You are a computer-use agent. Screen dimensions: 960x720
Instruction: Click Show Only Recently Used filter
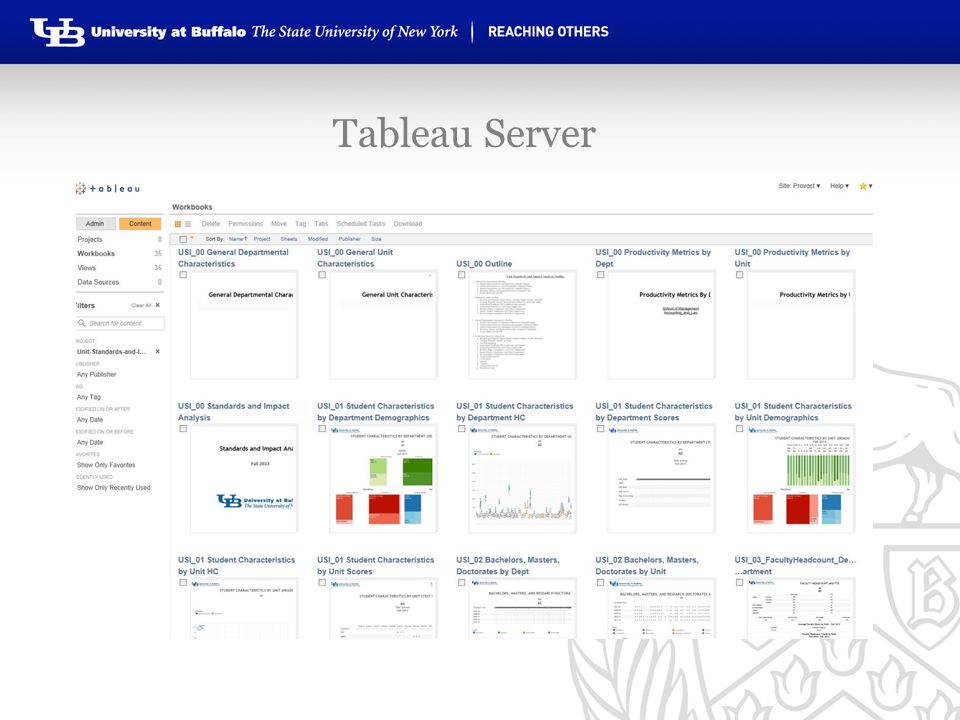point(113,487)
